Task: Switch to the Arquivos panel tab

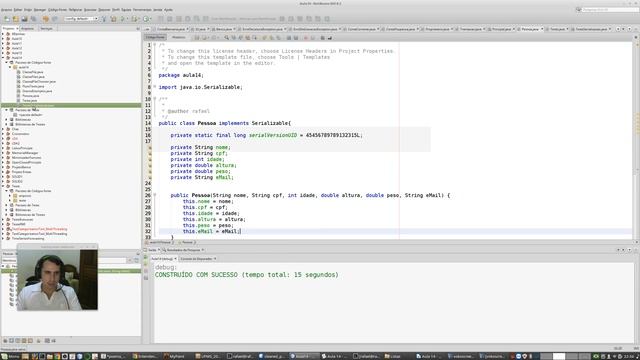Action: coord(27,29)
